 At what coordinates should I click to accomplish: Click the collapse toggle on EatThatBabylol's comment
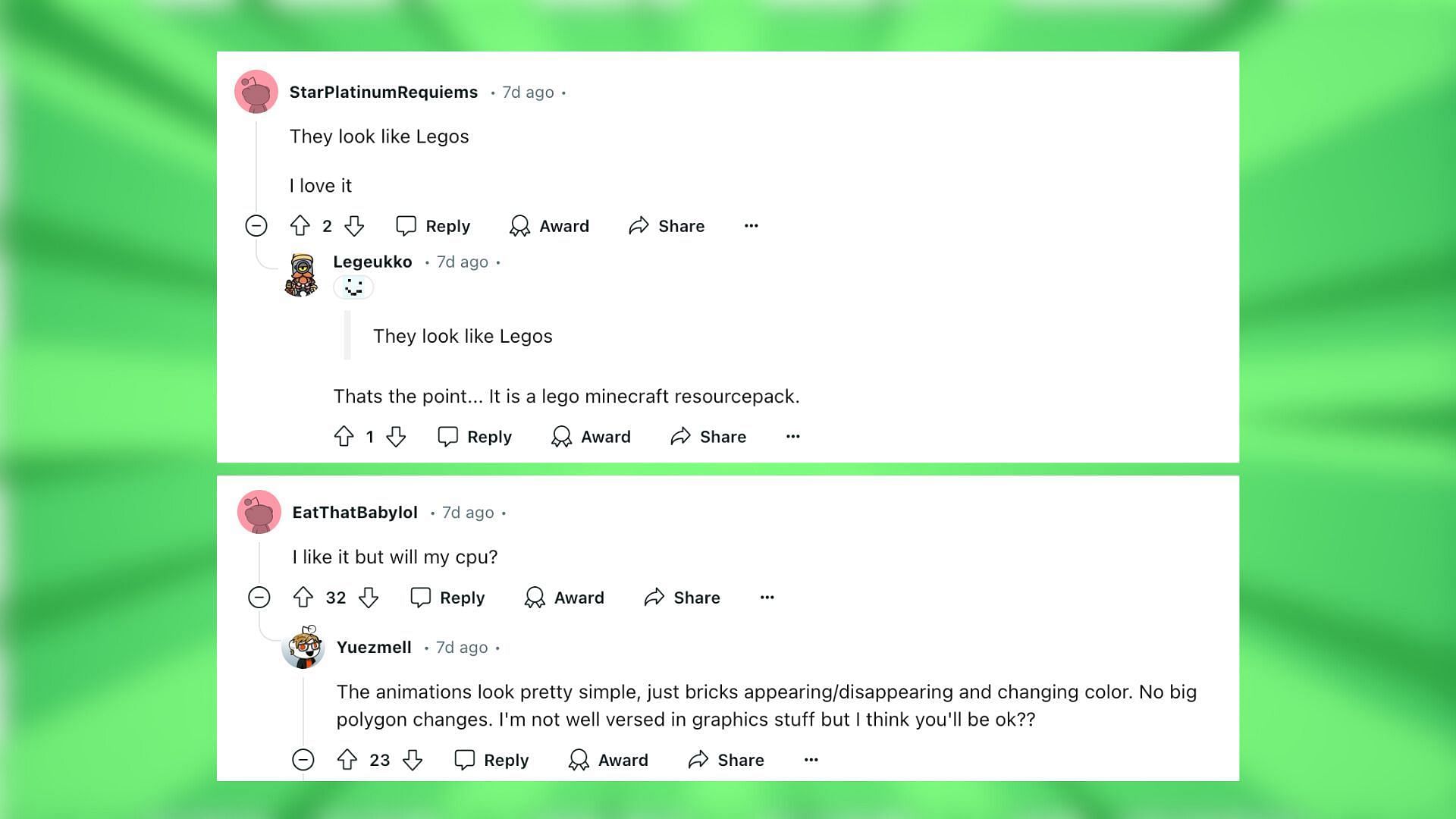(x=258, y=597)
